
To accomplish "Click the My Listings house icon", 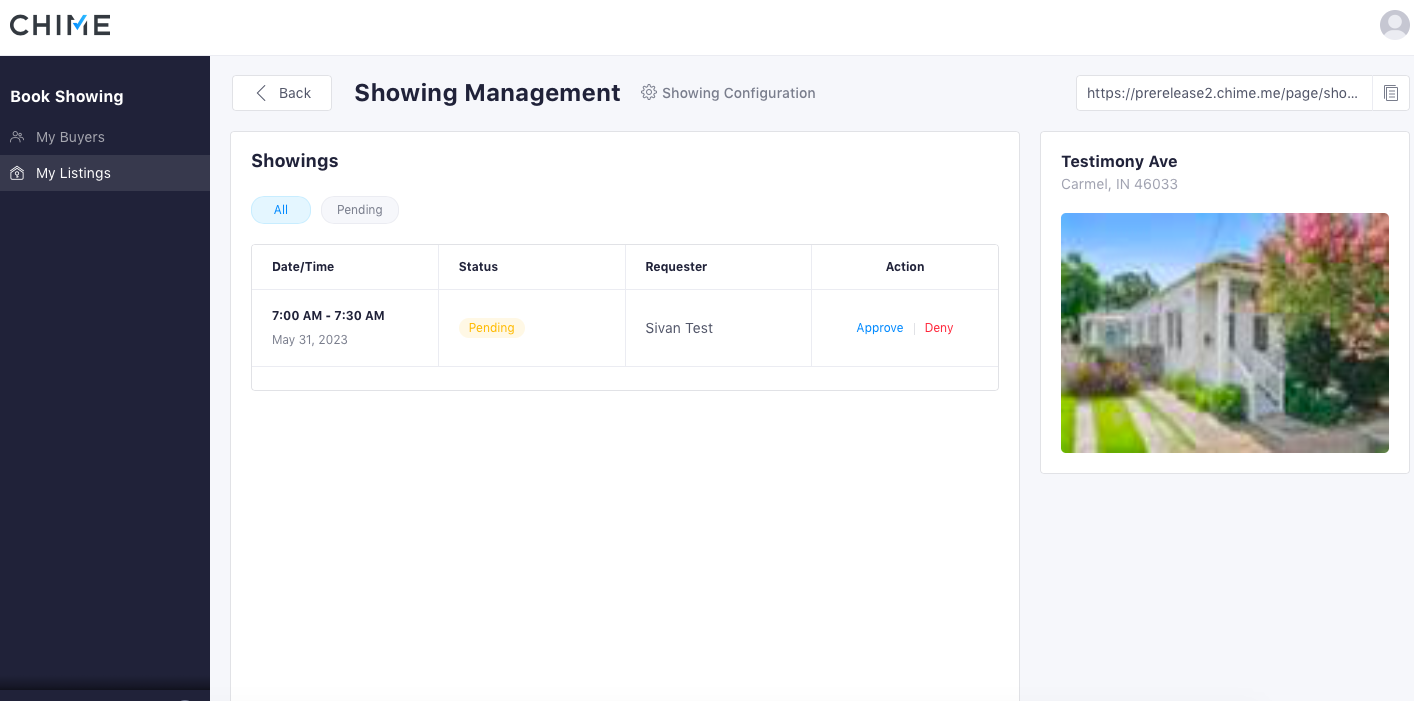I will pyautogui.click(x=17, y=173).
